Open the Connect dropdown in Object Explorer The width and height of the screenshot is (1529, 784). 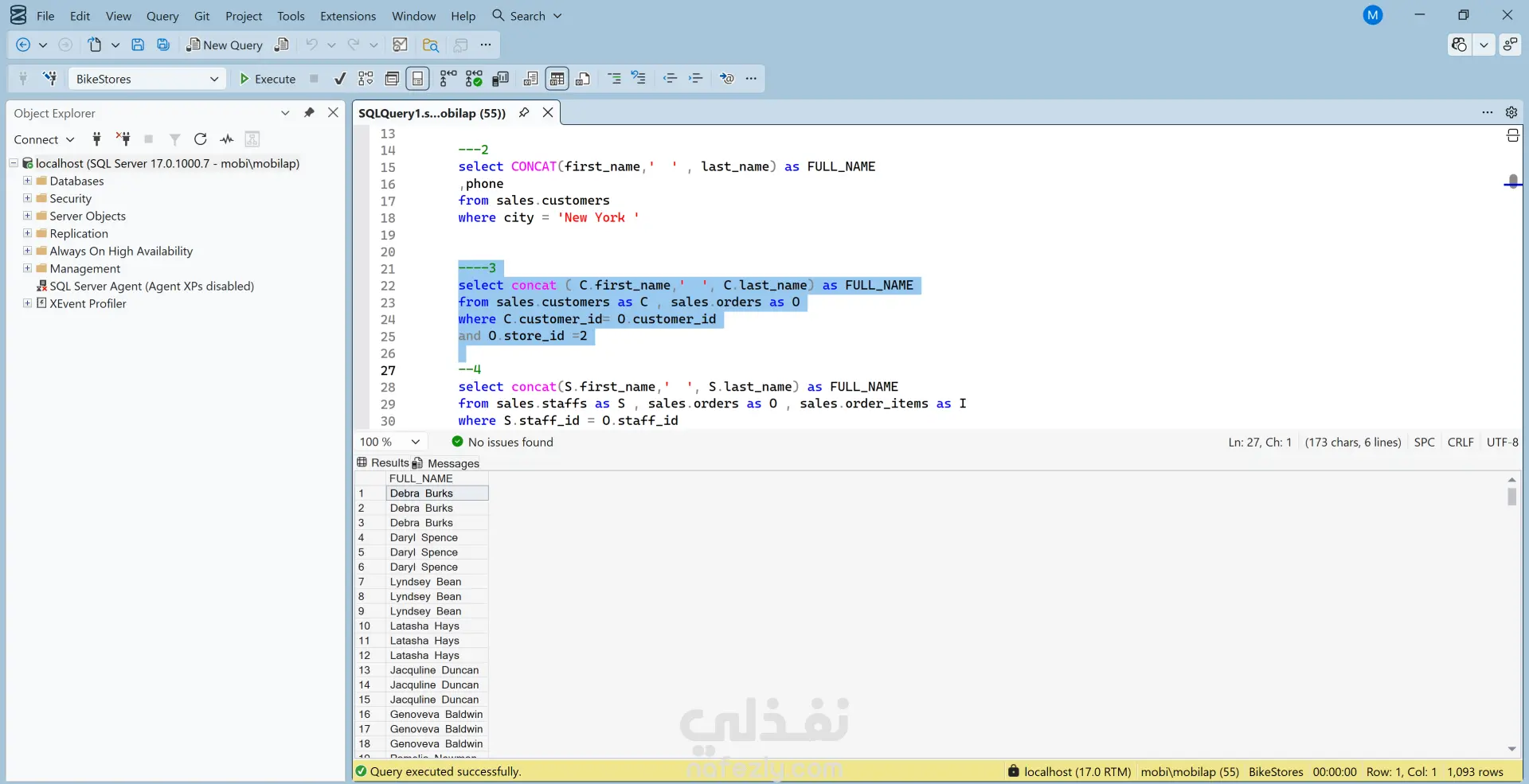[x=44, y=139]
